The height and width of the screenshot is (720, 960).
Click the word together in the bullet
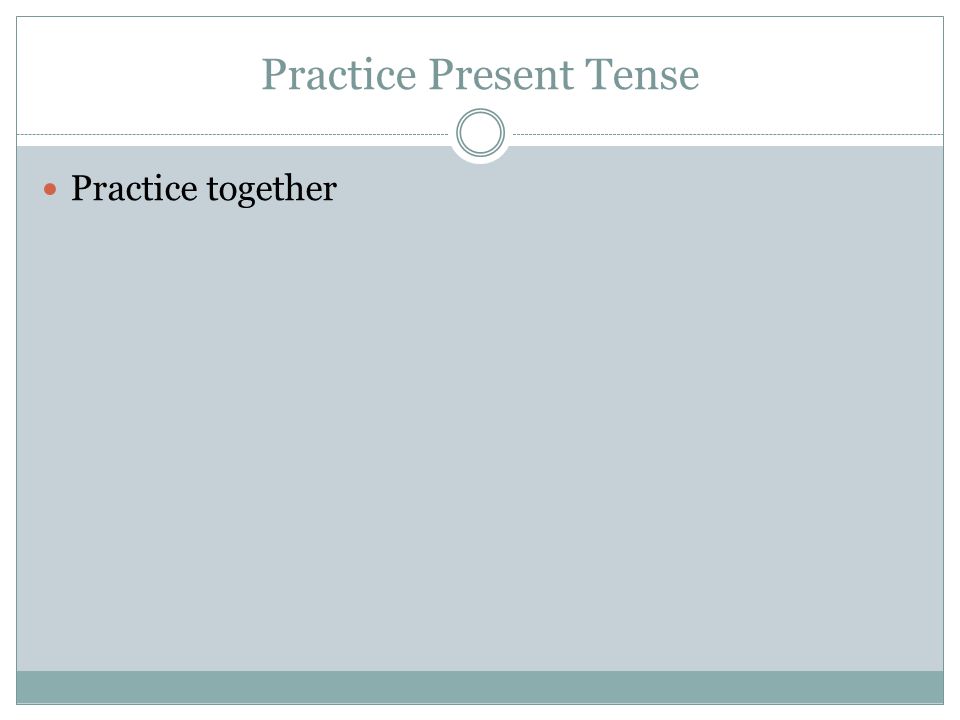tap(272, 189)
